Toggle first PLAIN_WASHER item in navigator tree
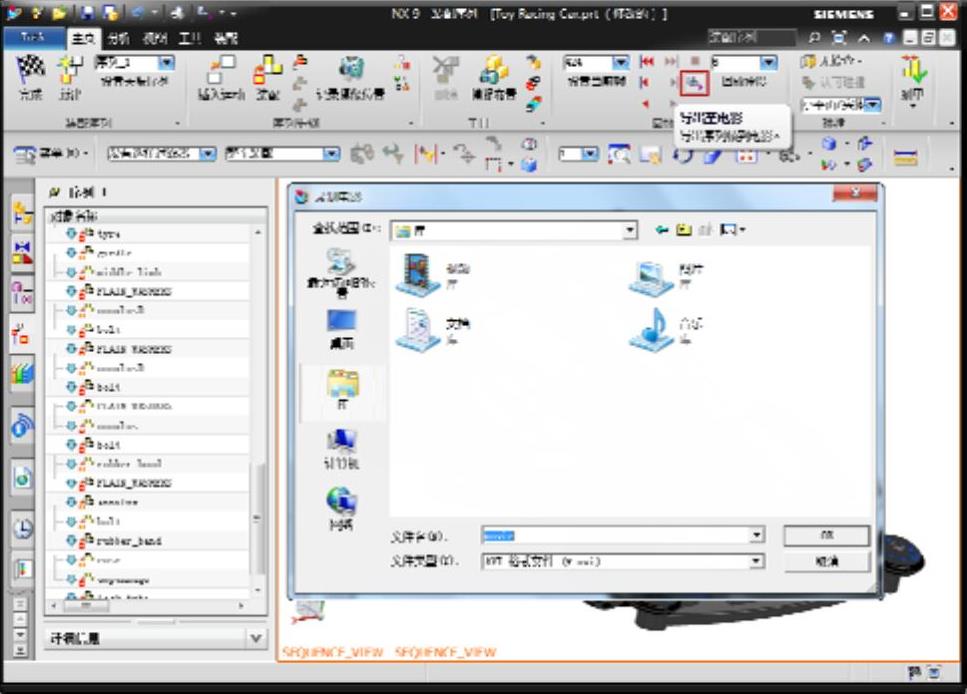 pos(72,291)
